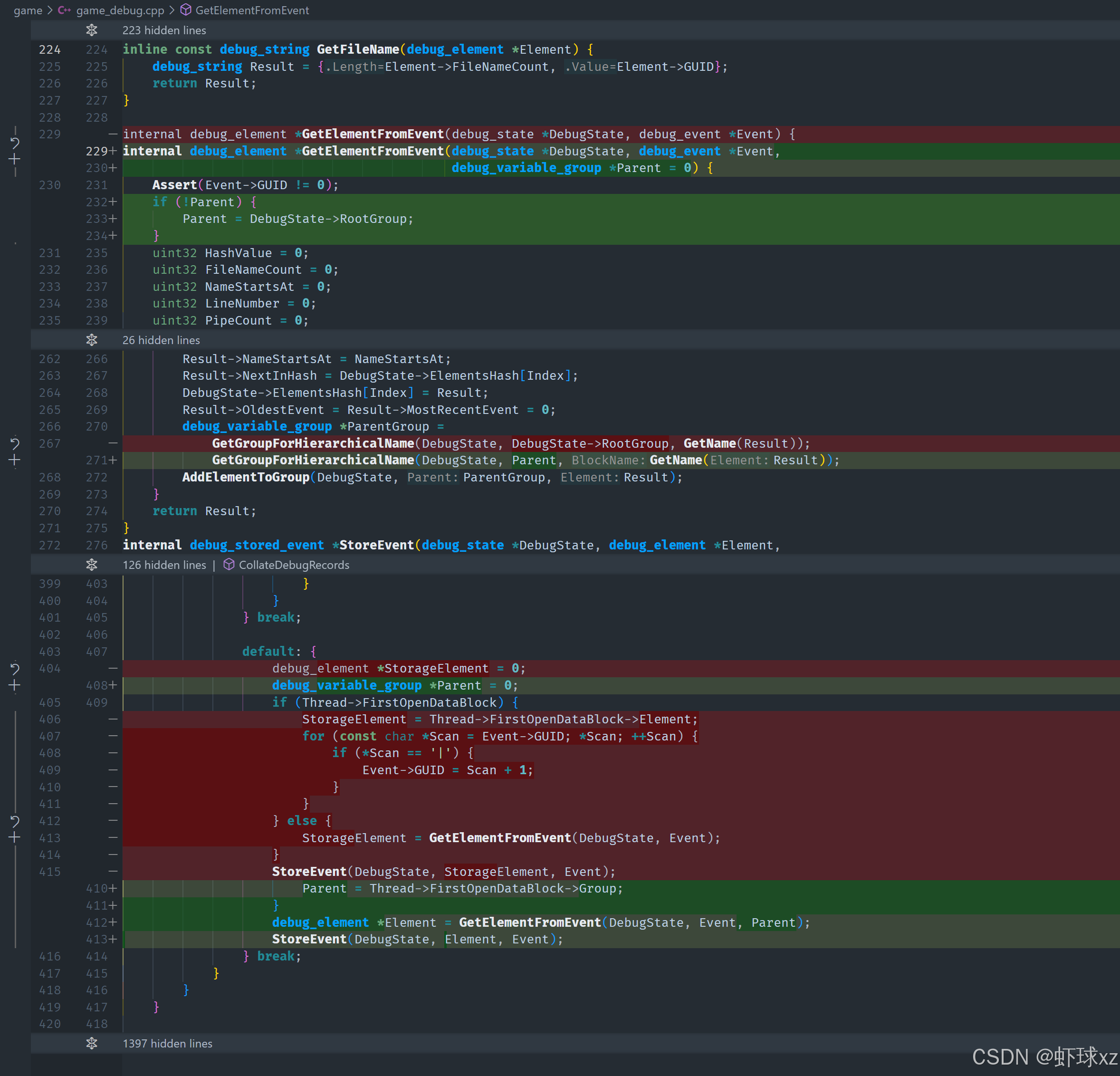
Task: Open the GetElementFromEvent breadcrumb
Action: [252, 10]
